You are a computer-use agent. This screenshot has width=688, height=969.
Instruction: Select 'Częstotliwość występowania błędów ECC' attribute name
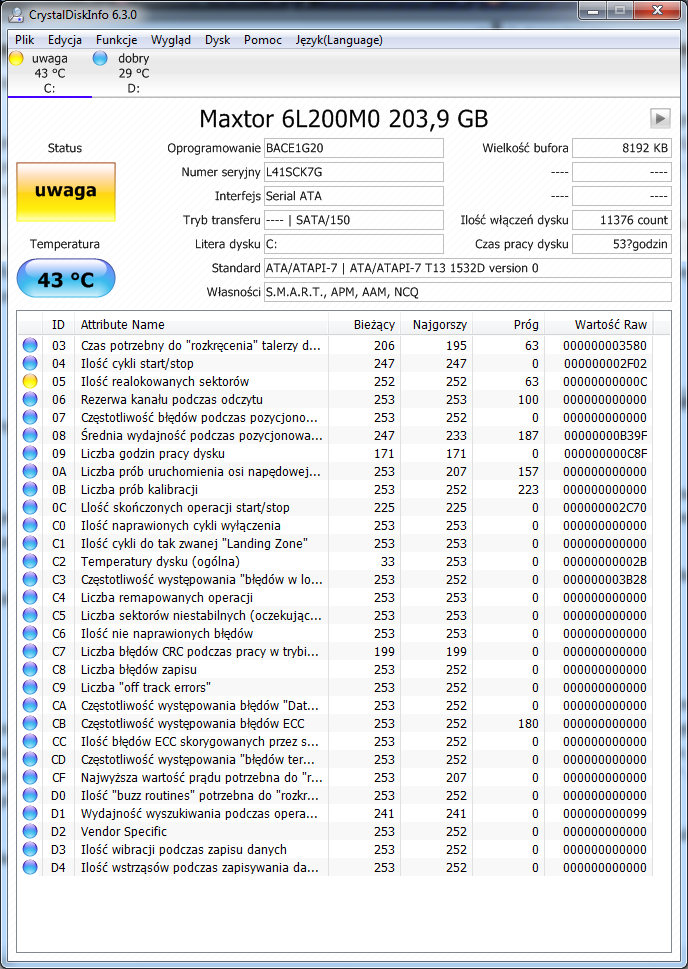193,723
